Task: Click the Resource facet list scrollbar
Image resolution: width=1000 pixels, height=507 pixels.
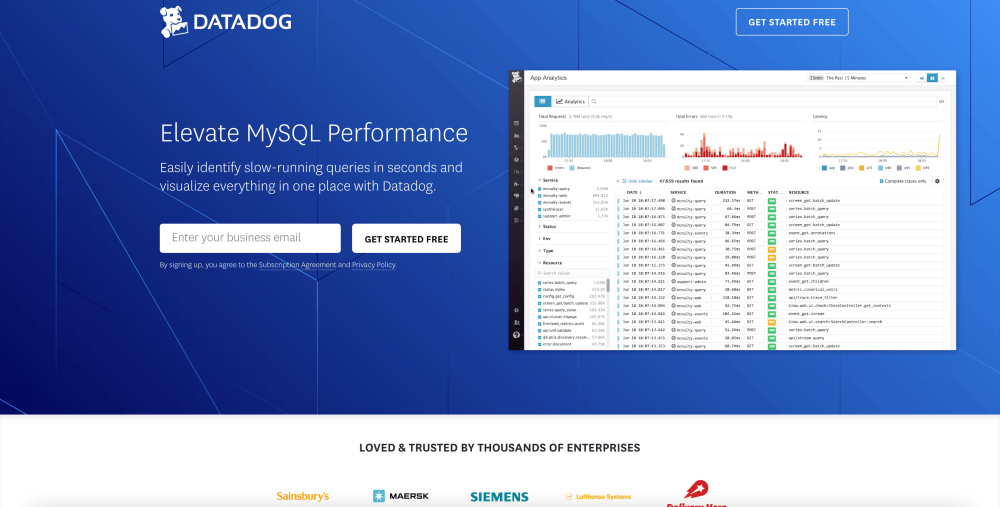Action: (607, 285)
